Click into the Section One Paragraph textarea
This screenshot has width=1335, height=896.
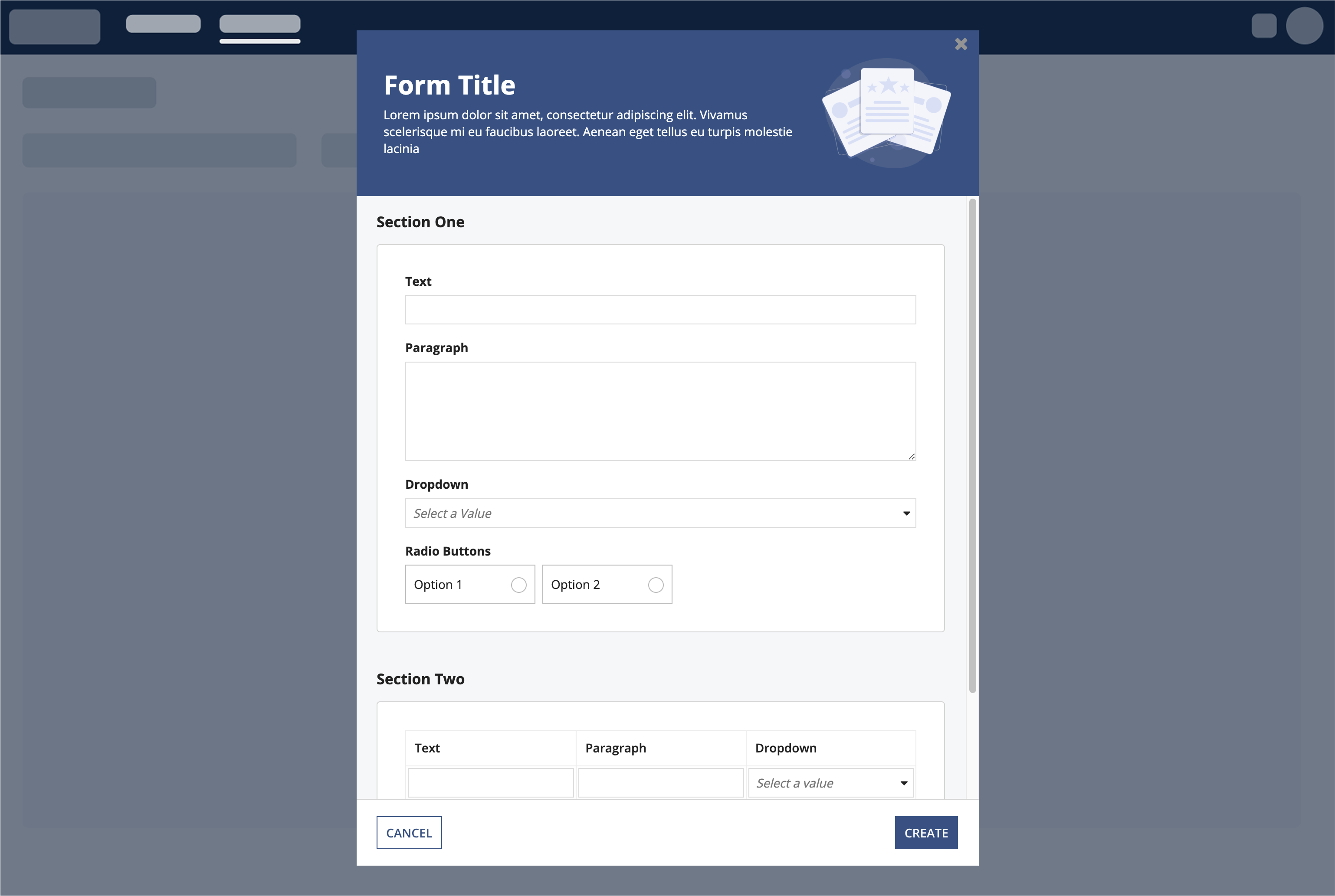(660, 411)
